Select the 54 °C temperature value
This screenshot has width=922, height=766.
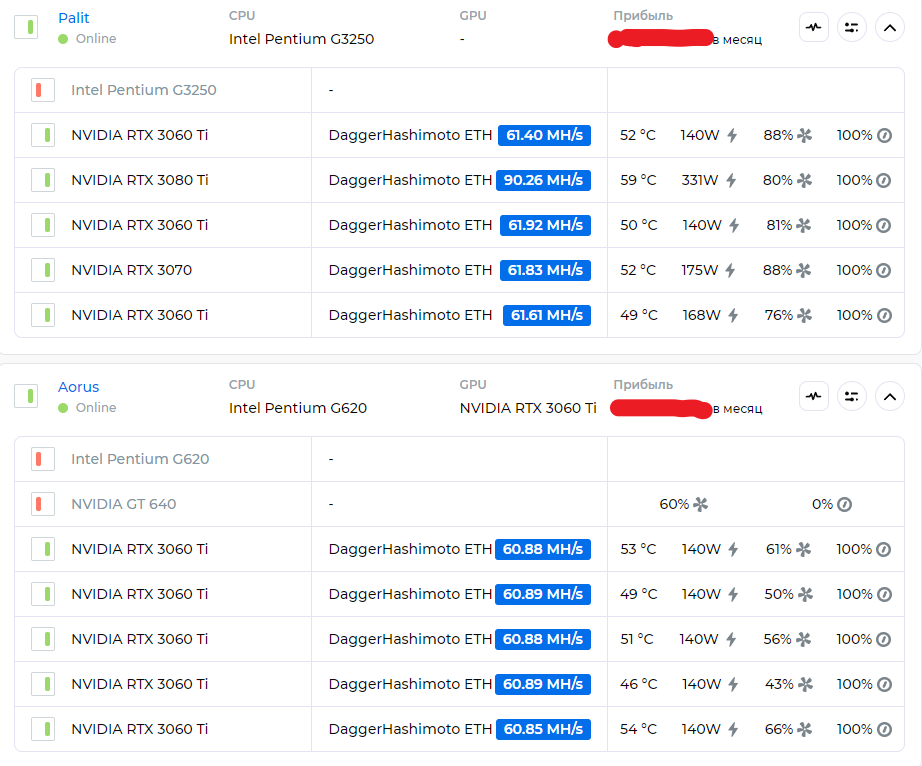click(638, 729)
